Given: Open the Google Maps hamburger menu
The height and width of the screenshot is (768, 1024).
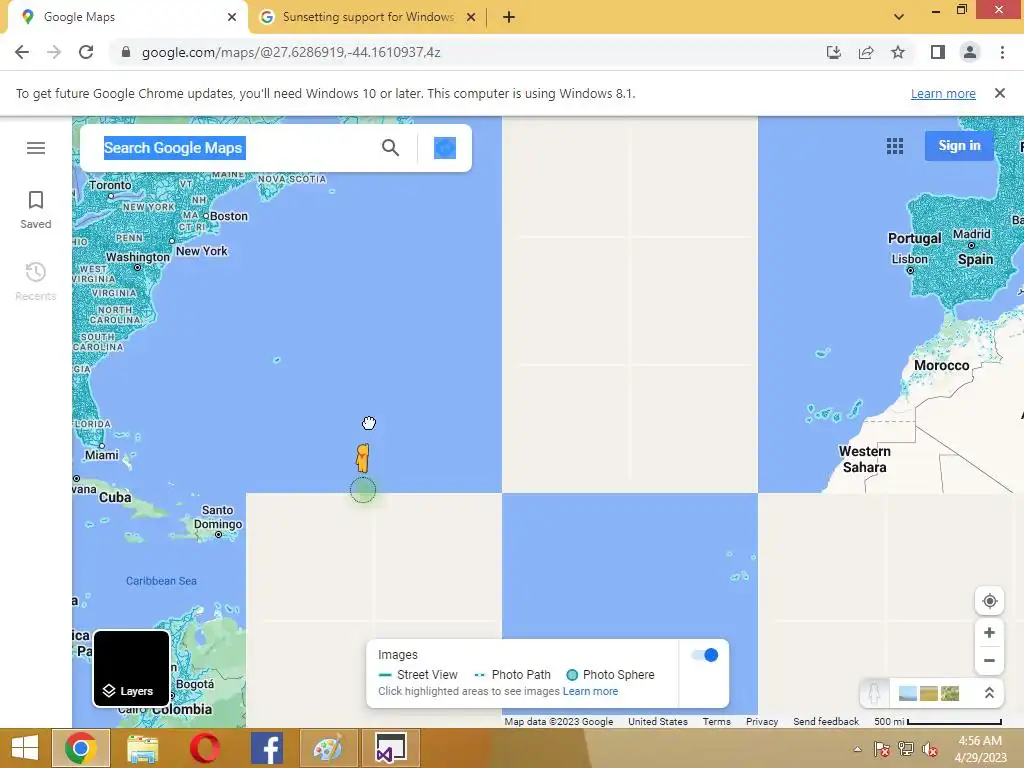Looking at the screenshot, I should click(36, 148).
